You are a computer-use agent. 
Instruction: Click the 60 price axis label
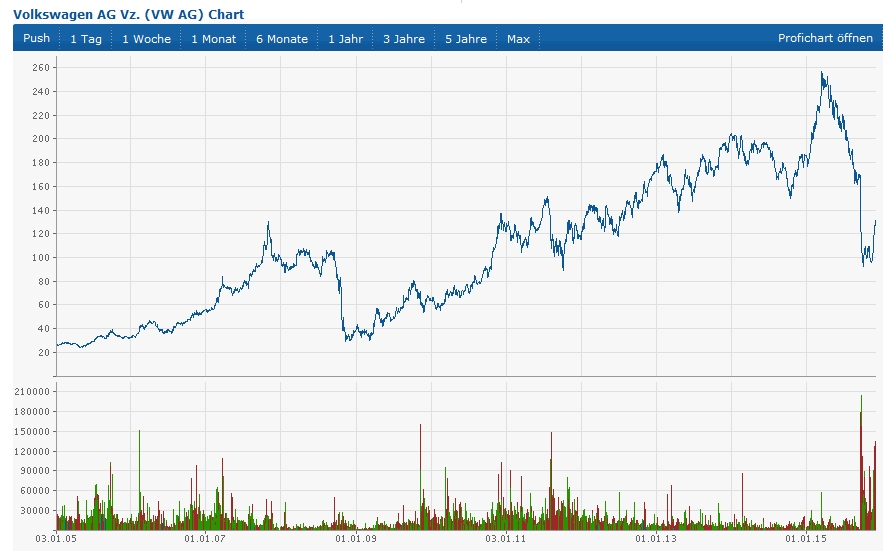click(x=44, y=305)
